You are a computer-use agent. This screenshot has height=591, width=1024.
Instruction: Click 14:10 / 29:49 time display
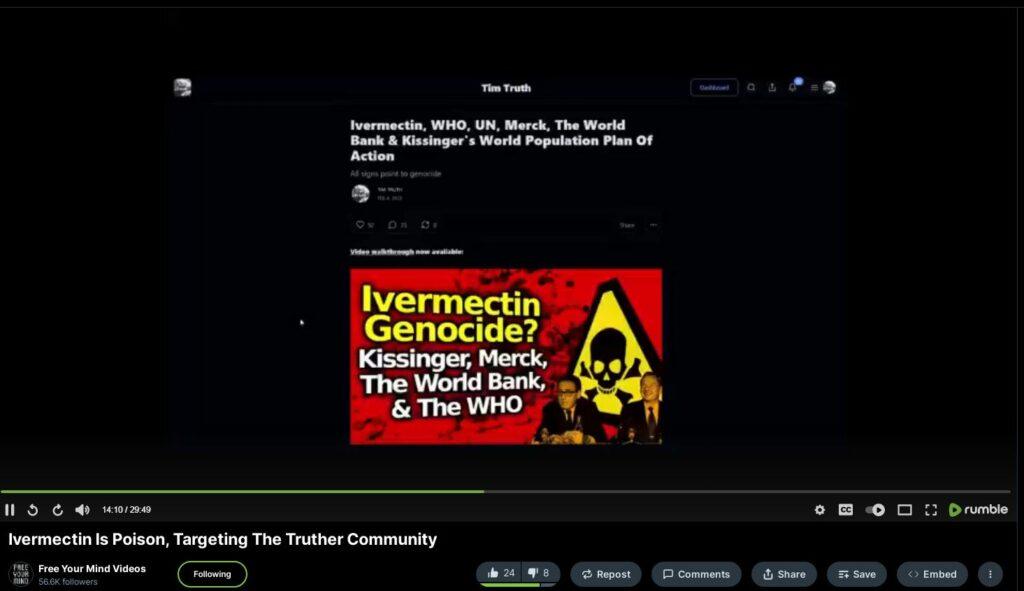coord(126,510)
